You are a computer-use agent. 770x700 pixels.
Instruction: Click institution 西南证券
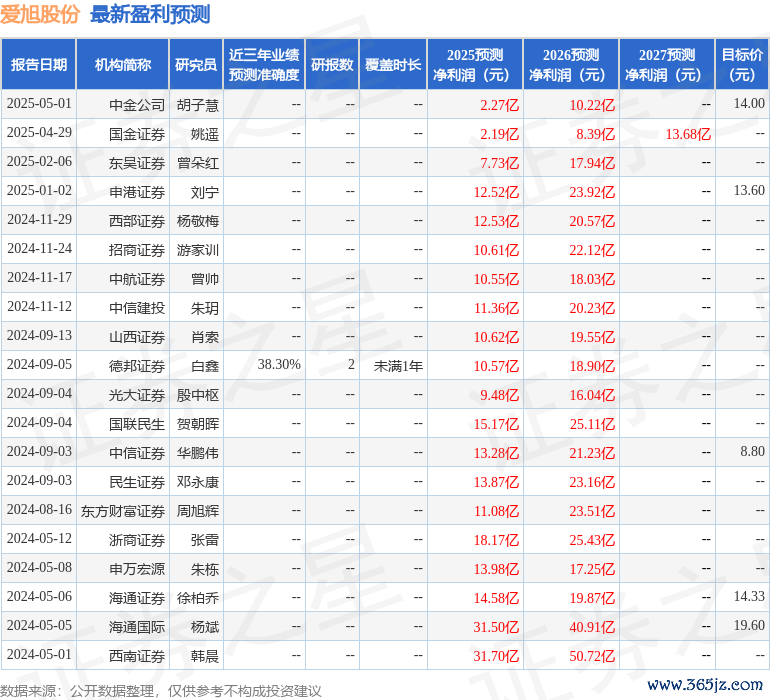point(137,656)
